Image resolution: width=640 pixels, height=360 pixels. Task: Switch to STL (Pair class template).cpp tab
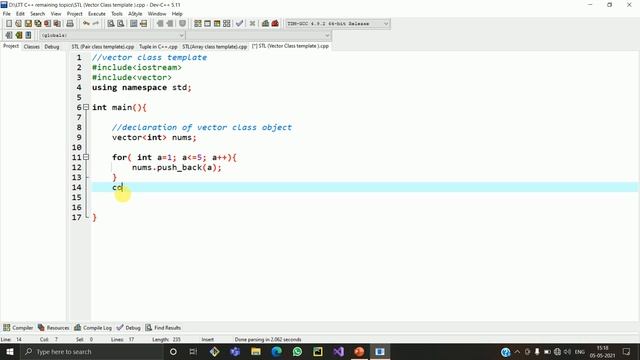pyautogui.click(x=103, y=47)
